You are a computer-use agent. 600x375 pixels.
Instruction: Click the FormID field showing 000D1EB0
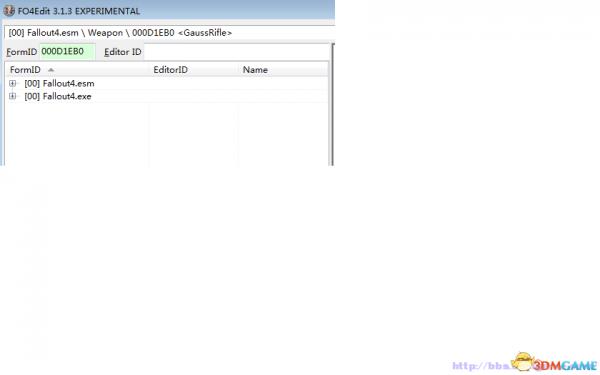pos(67,52)
